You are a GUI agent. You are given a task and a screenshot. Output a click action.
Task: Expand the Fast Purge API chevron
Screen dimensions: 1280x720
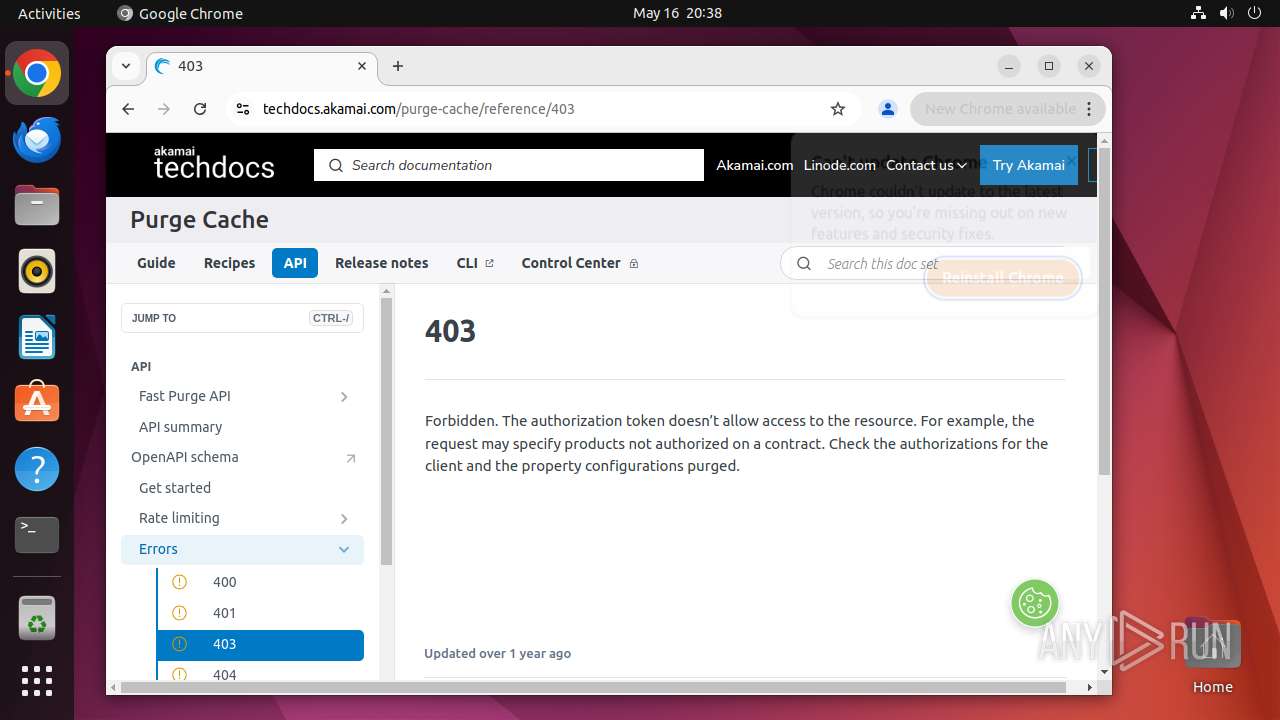344,397
